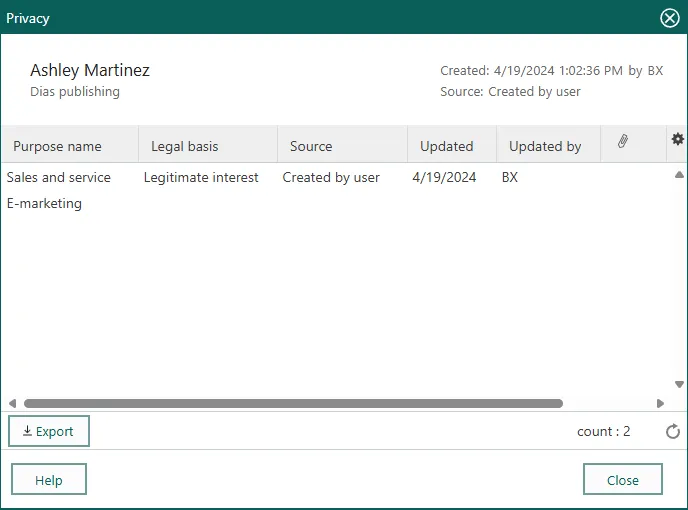This screenshot has height=510, width=688.
Task: Select the E-marketing purpose row
Action: 44,203
